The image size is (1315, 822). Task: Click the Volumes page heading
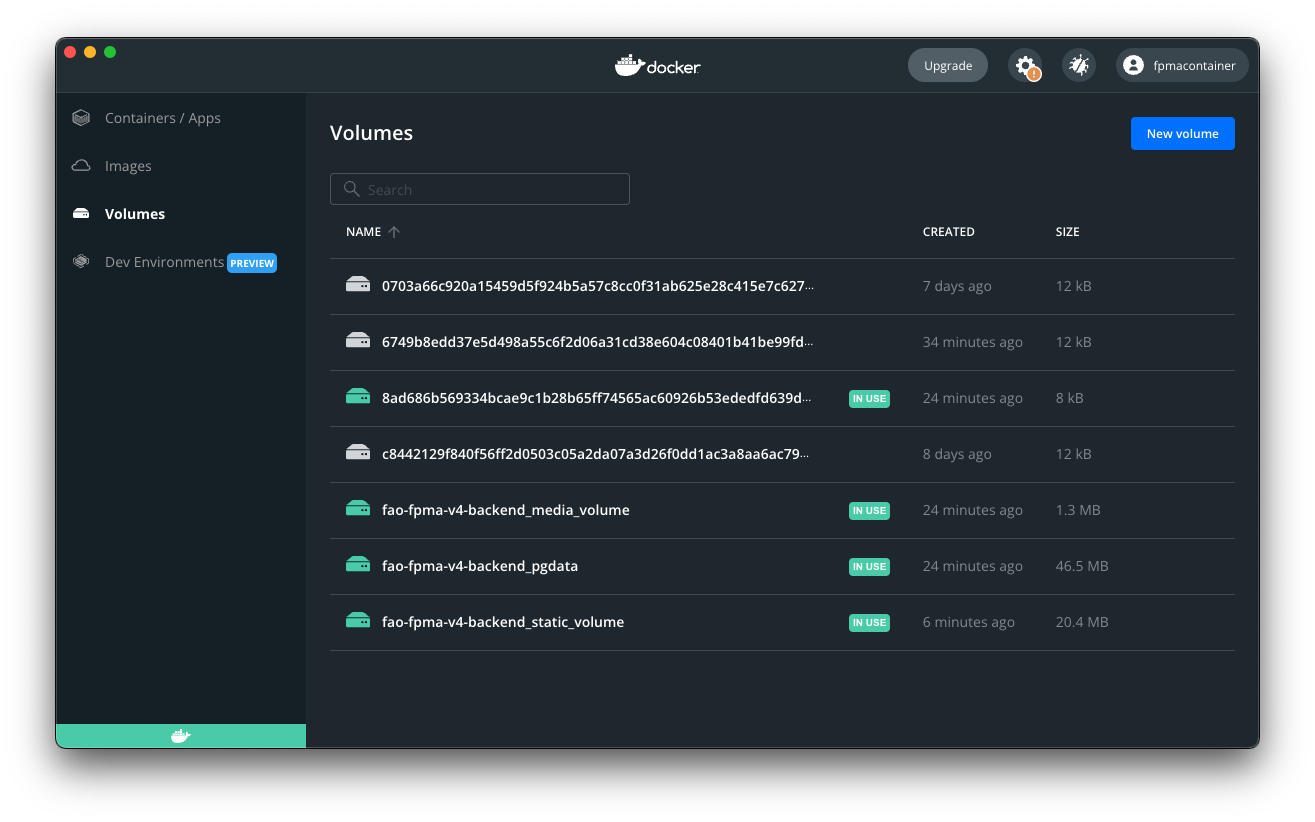click(x=371, y=133)
